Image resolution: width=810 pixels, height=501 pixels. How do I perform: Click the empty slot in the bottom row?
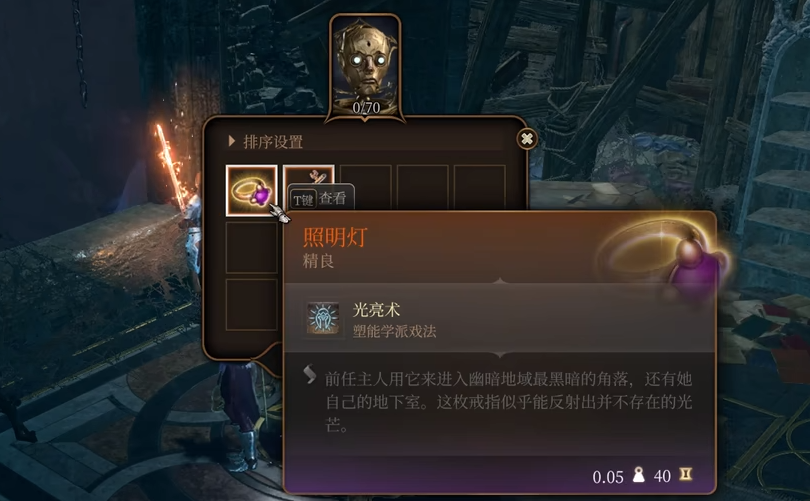(252, 304)
